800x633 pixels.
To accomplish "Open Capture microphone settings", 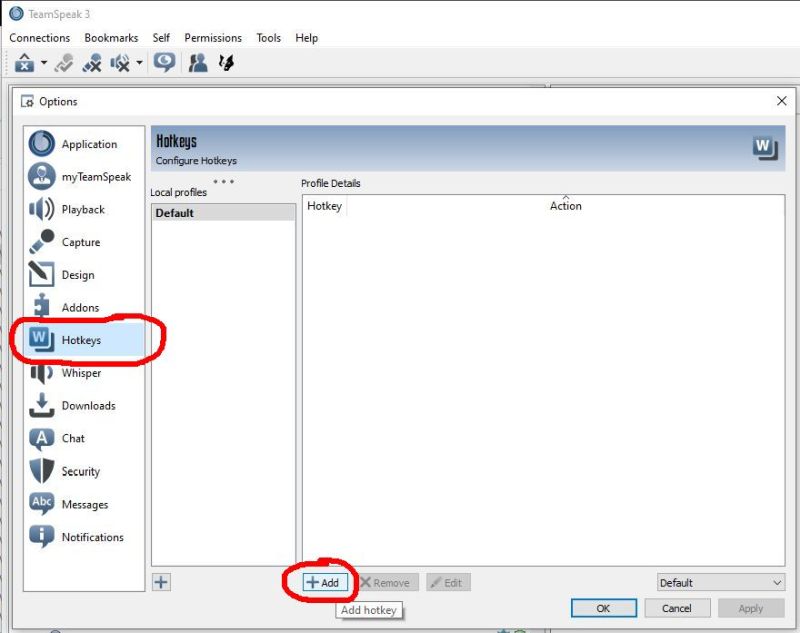I will [x=84, y=242].
